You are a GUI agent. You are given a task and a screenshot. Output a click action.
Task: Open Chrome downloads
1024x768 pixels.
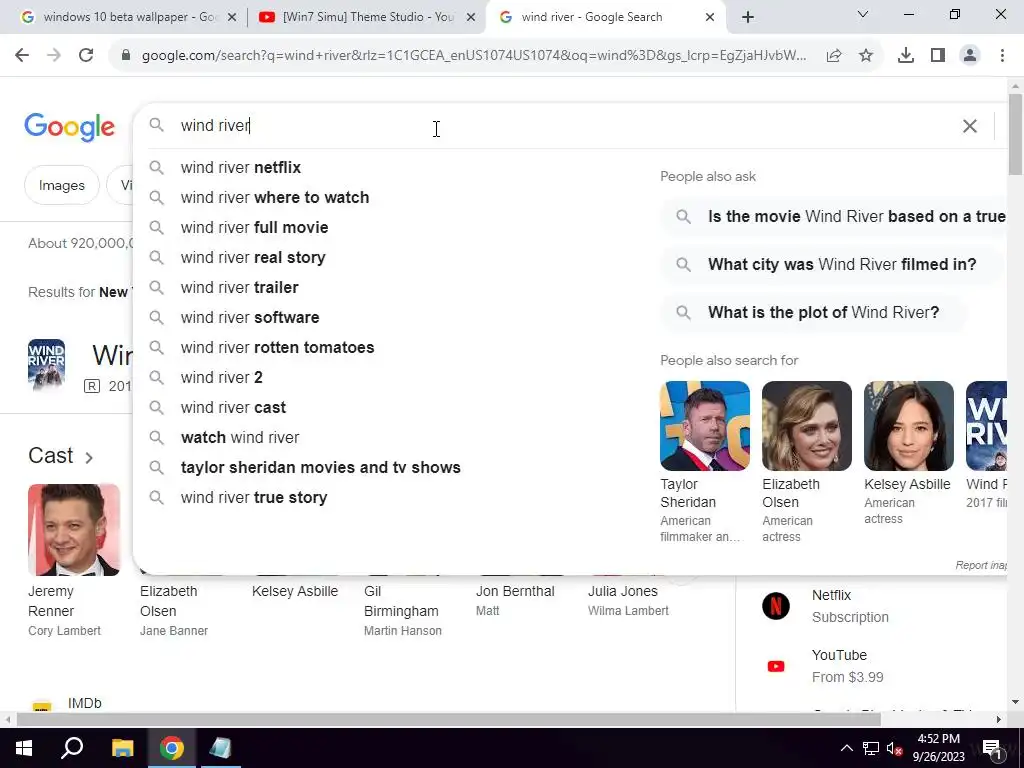(x=906, y=56)
